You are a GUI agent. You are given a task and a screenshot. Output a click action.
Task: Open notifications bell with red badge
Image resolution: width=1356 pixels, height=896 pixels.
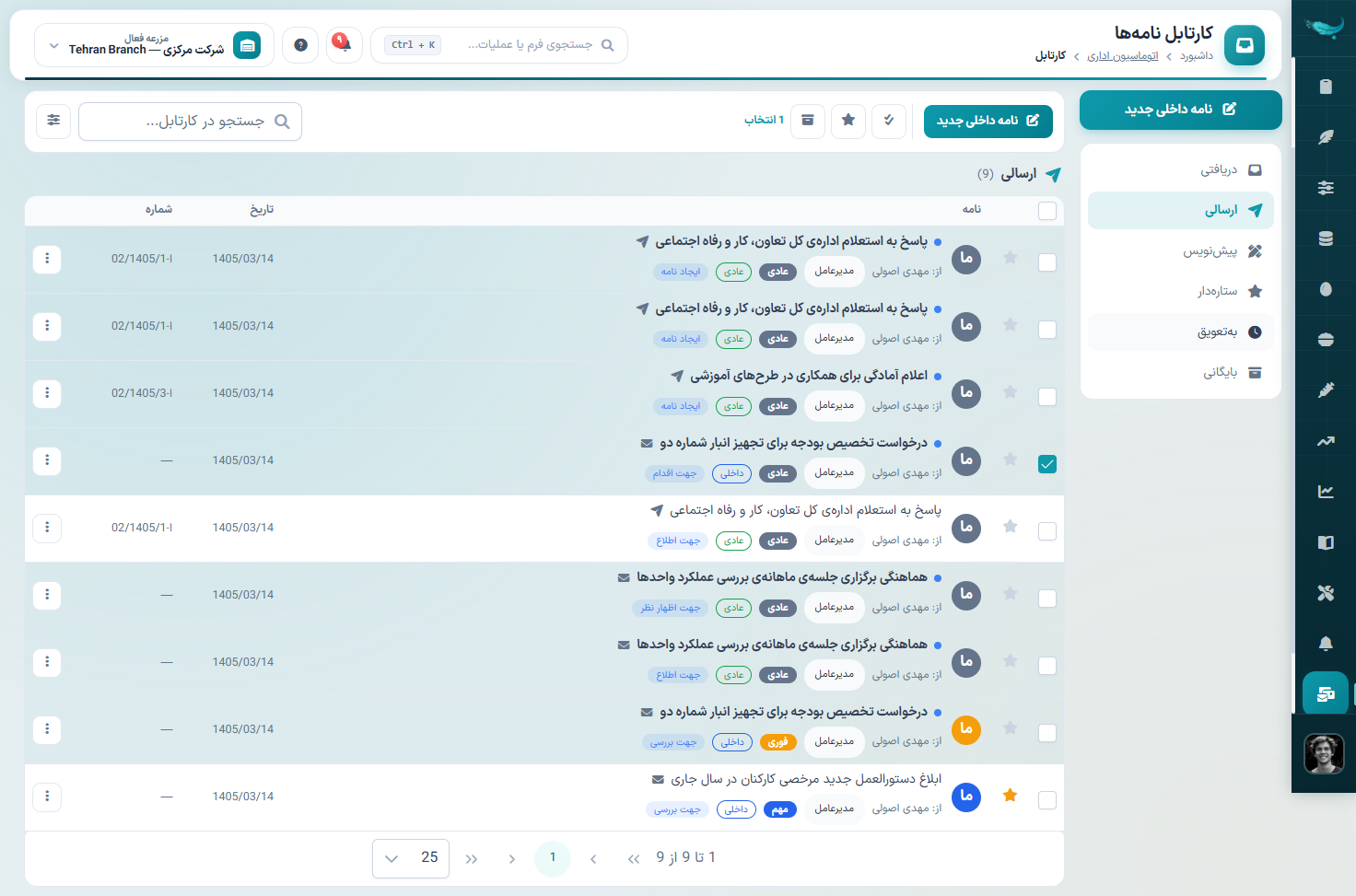pos(345,44)
